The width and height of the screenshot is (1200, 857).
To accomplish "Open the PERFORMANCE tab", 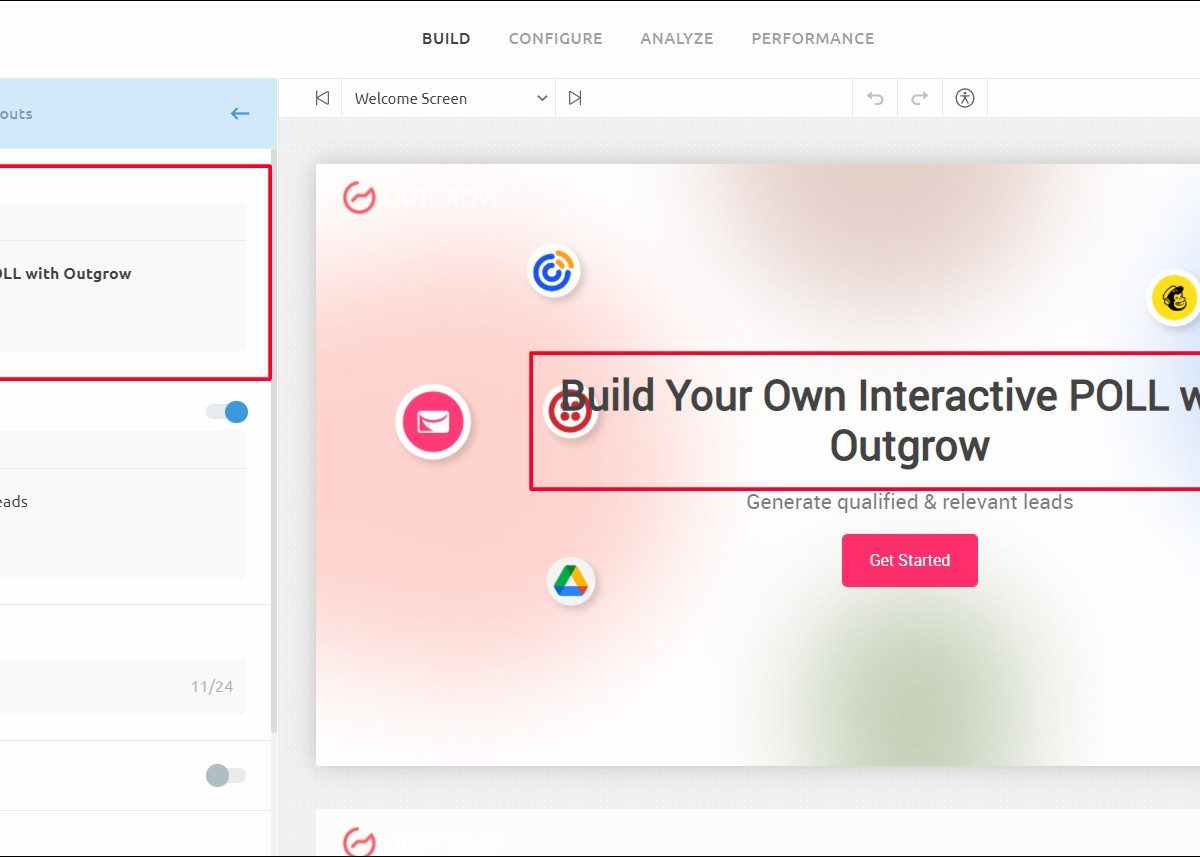I will pos(812,39).
